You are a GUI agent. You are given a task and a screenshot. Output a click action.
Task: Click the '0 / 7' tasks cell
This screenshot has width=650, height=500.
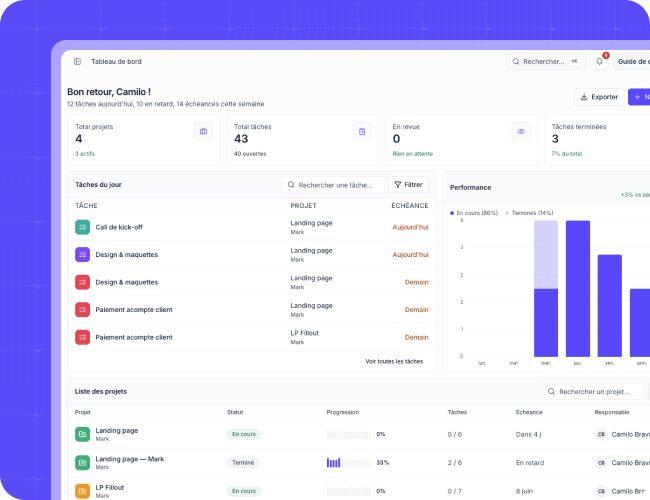point(455,491)
